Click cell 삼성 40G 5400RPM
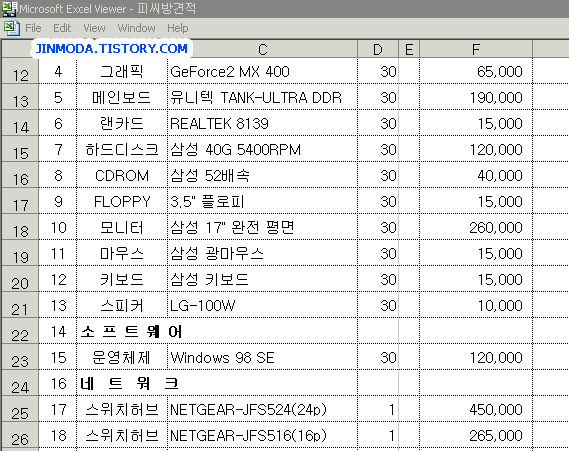Viewport: 569px width, 451px height. (x=262, y=149)
